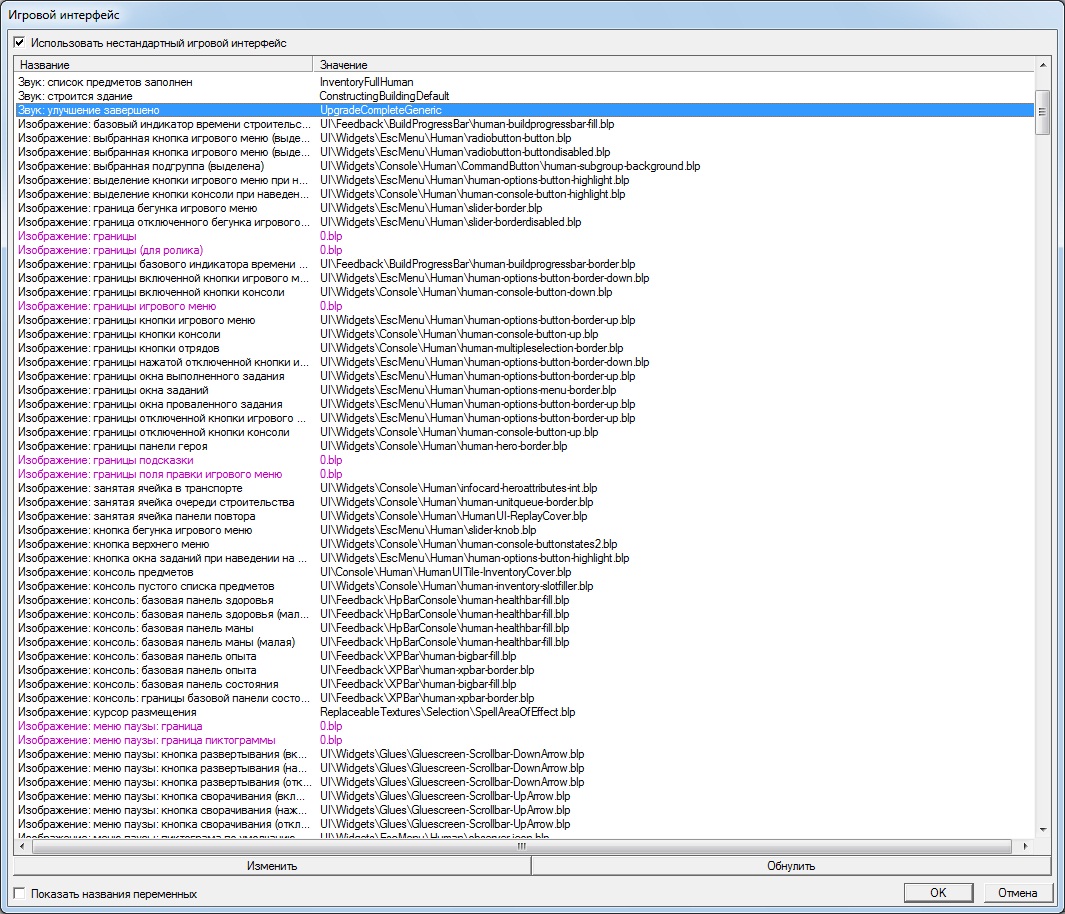Select value ending 'HumanUI-ReplayCover.blp'
The height and width of the screenshot is (914, 1065).
pyautogui.click(x=454, y=516)
